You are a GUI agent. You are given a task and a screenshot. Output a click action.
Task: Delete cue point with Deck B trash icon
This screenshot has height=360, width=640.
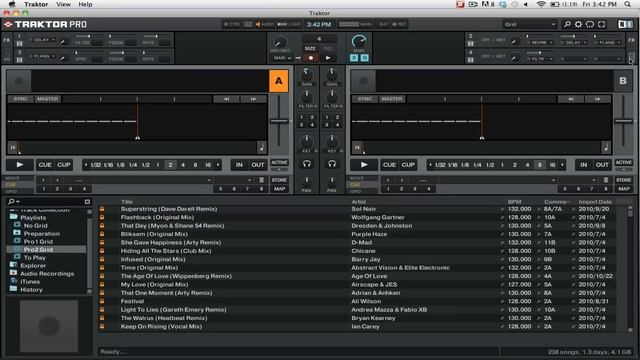click(606, 180)
